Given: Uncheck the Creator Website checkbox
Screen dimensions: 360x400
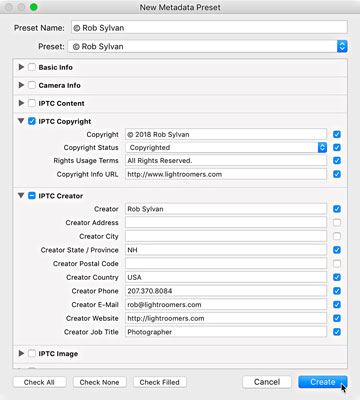Looking at the screenshot, I should [337, 318].
